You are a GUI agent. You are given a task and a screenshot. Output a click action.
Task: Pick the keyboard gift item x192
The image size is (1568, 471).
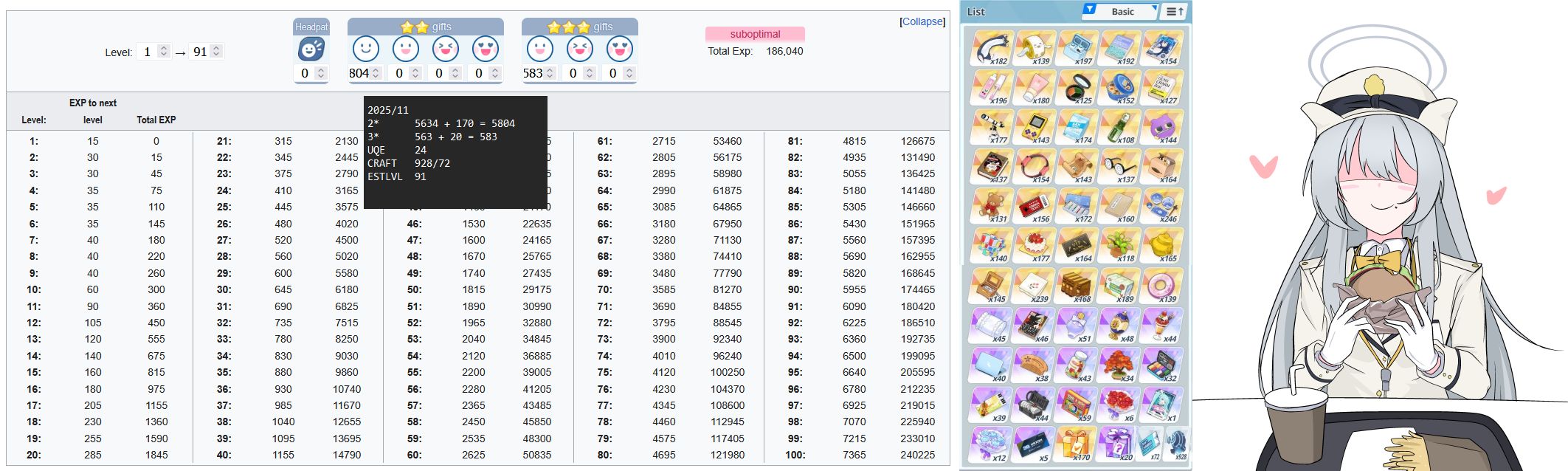pyautogui.click(x=1119, y=48)
